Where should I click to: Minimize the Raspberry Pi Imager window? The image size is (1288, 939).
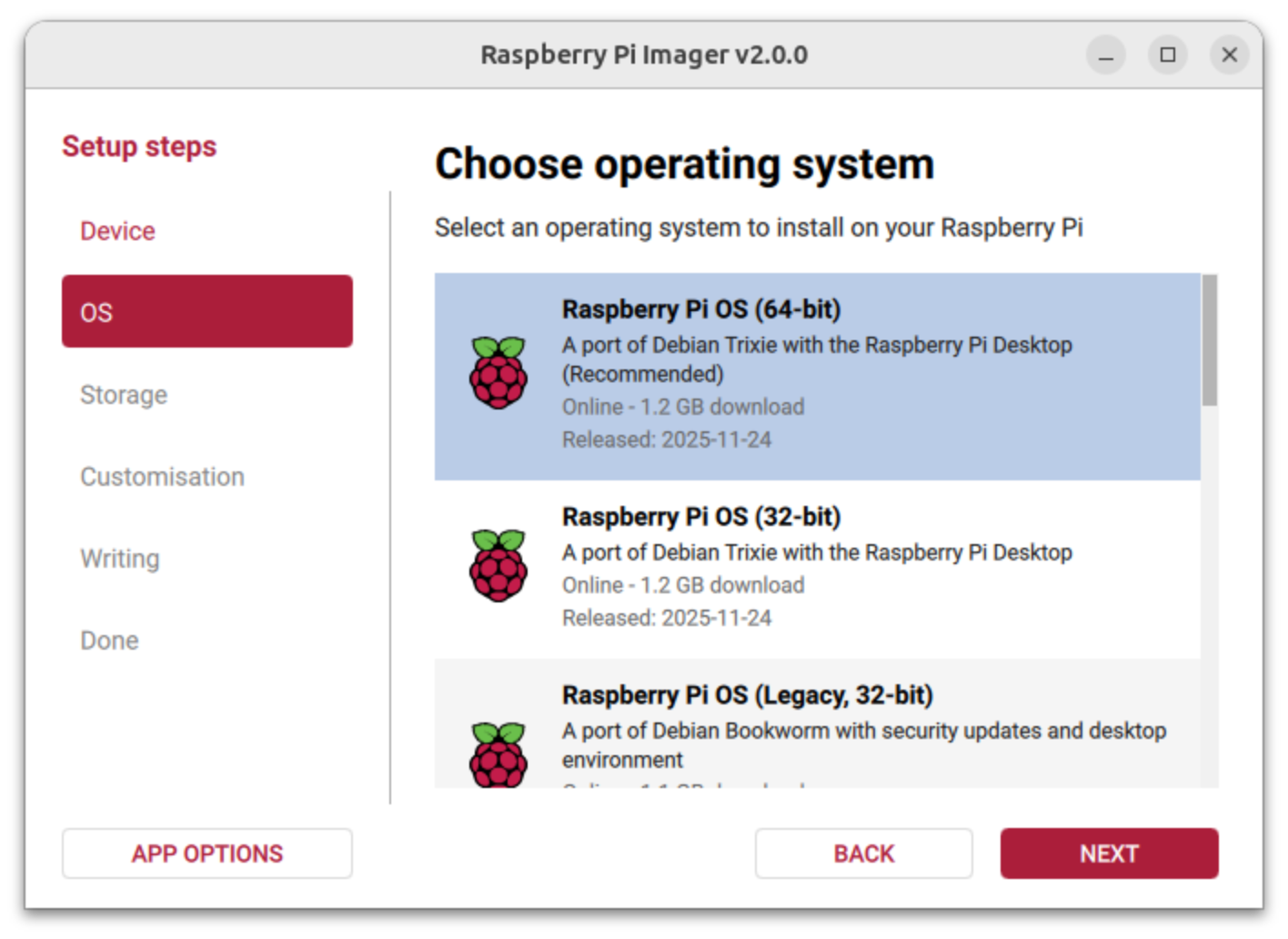1105,56
